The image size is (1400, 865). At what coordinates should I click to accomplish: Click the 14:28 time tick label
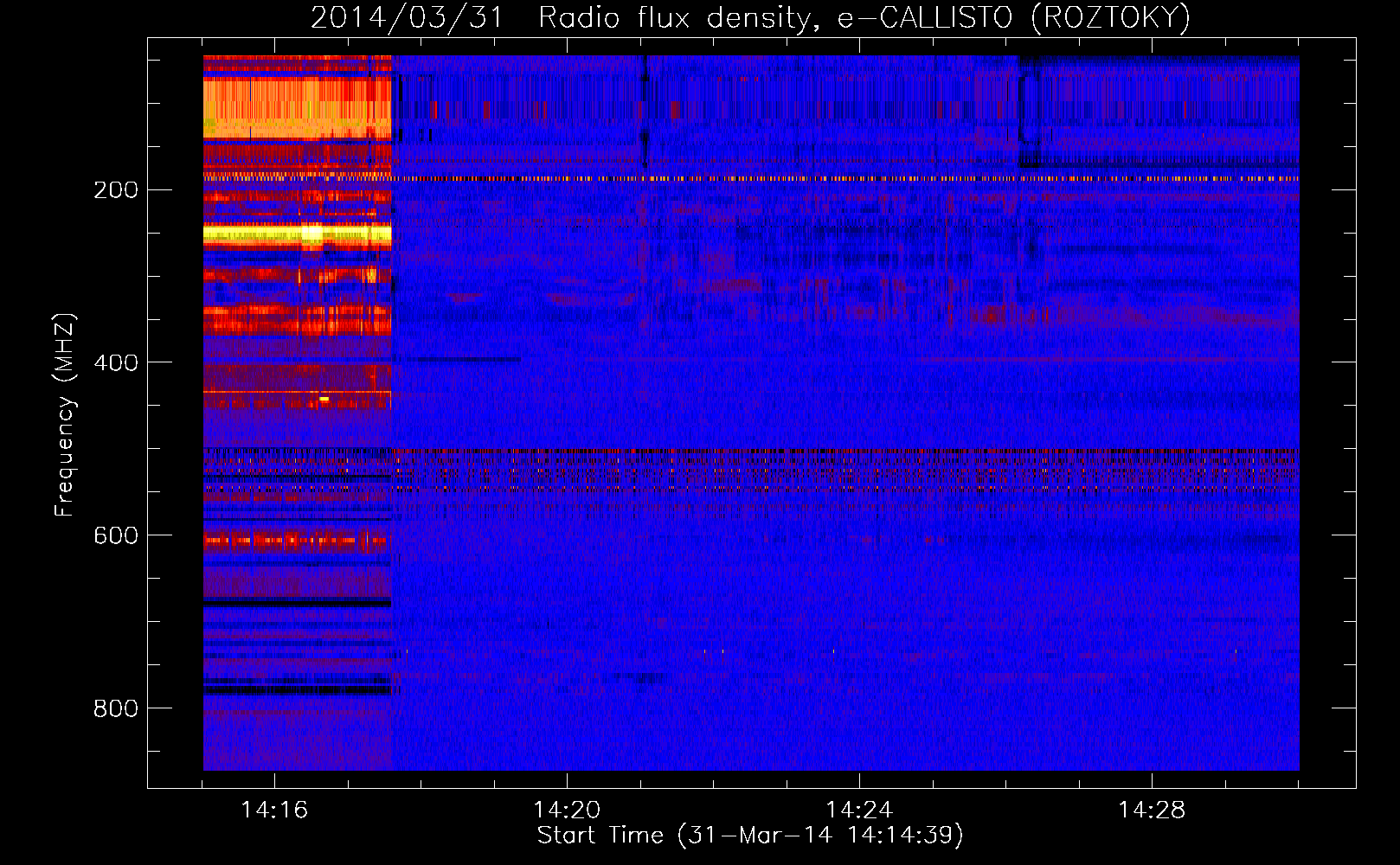click(x=1152, y=811)
